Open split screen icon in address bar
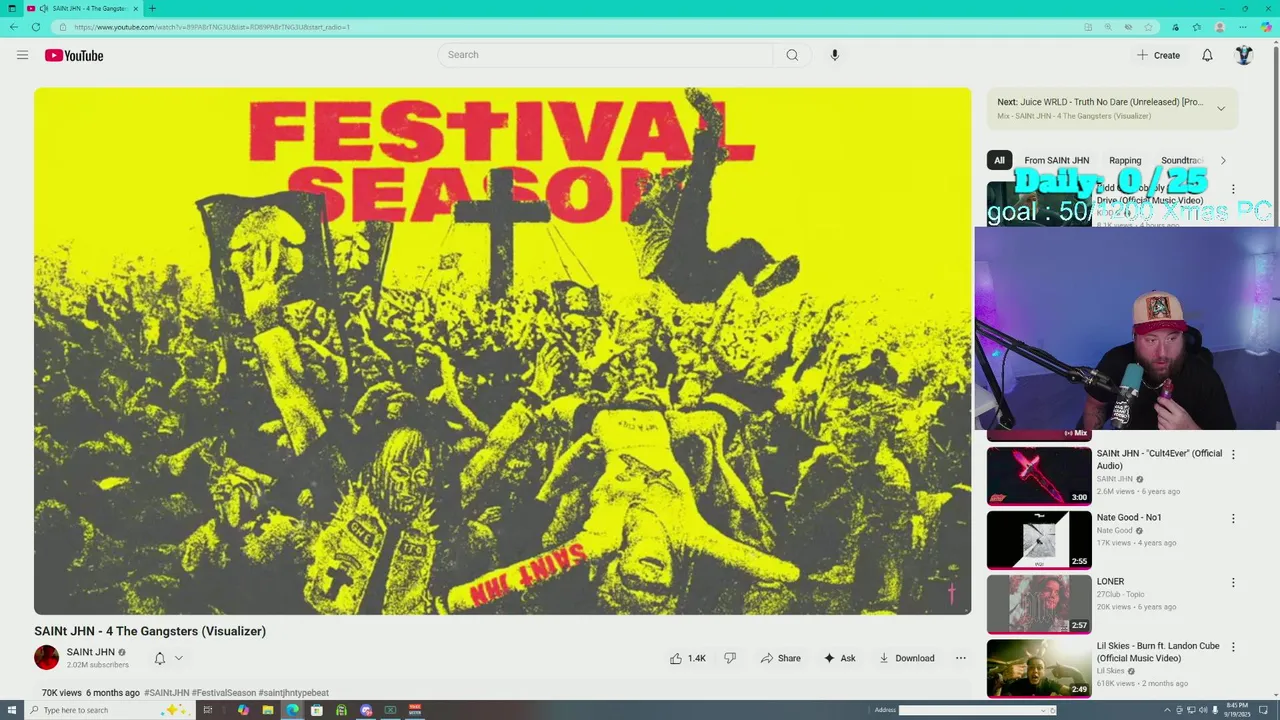Viewport: 1280px width, 720px height. pos(1088,27)
